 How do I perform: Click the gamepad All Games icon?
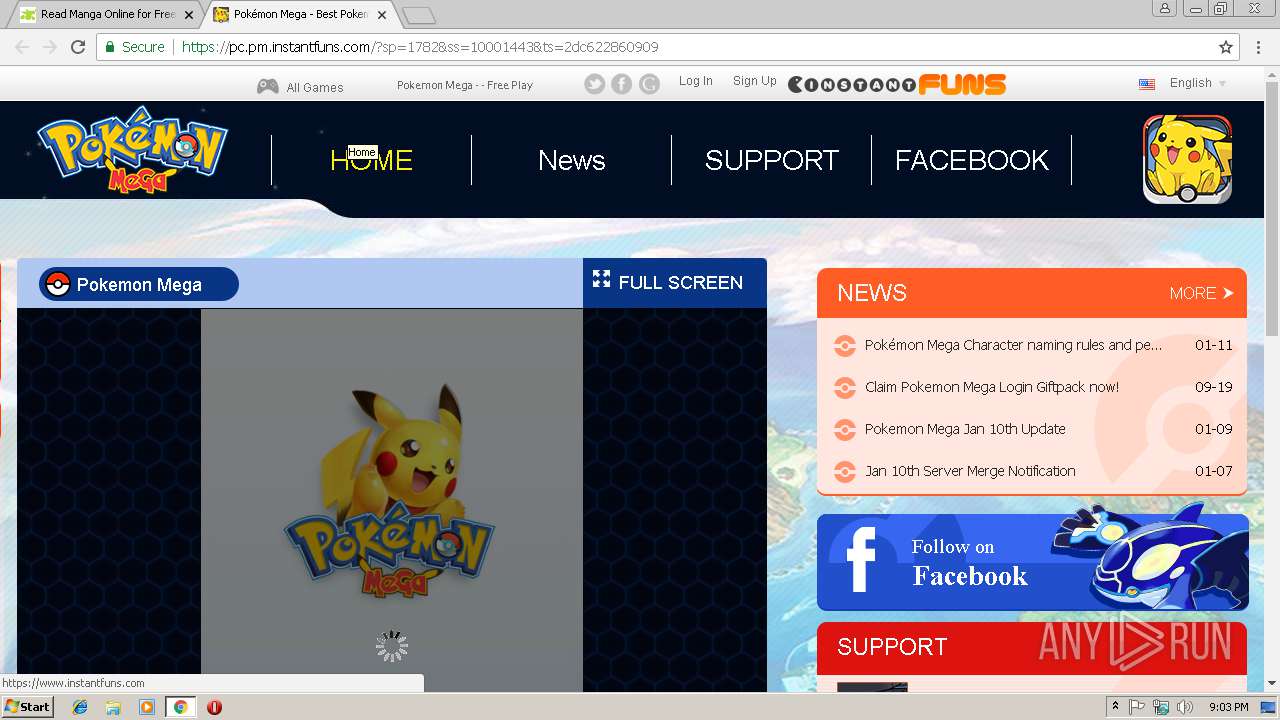click(268, 86)
